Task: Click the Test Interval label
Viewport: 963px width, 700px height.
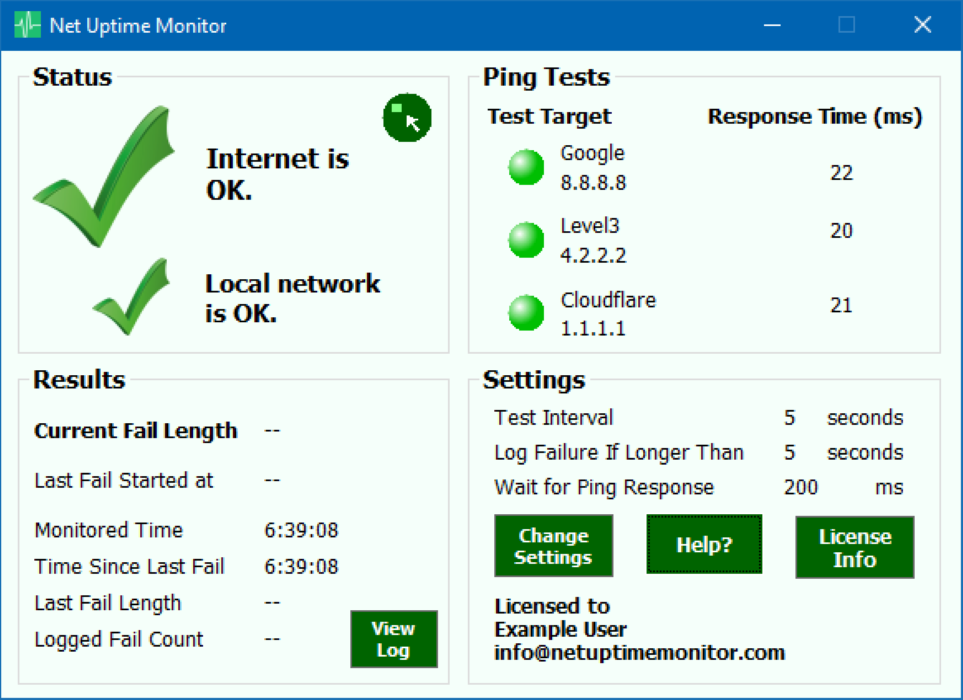Action: click(x=553, y=418)
